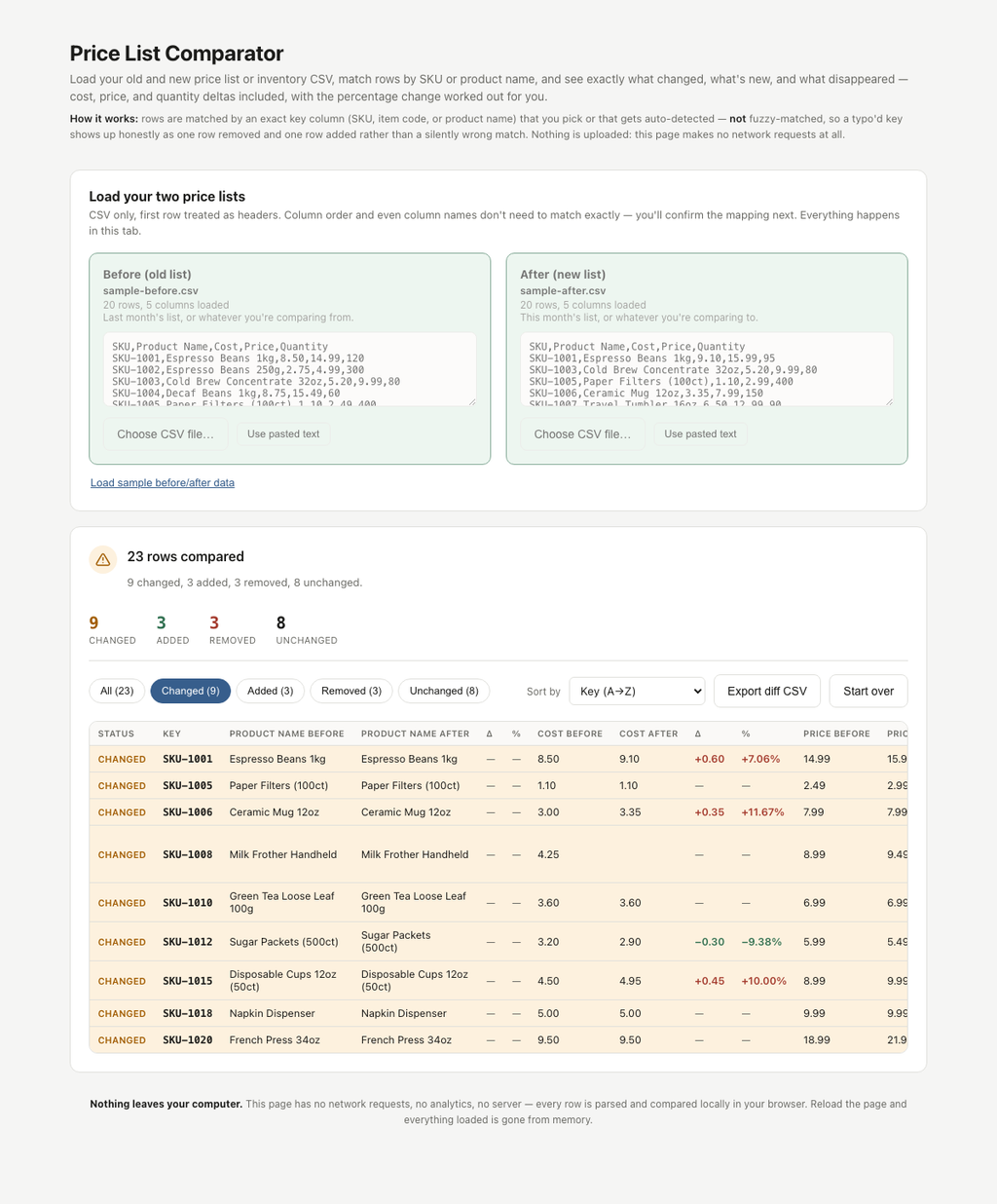Select the SKU-1005 key cell
Screen dimensions: 997x1204
click(x=187, y=785)
